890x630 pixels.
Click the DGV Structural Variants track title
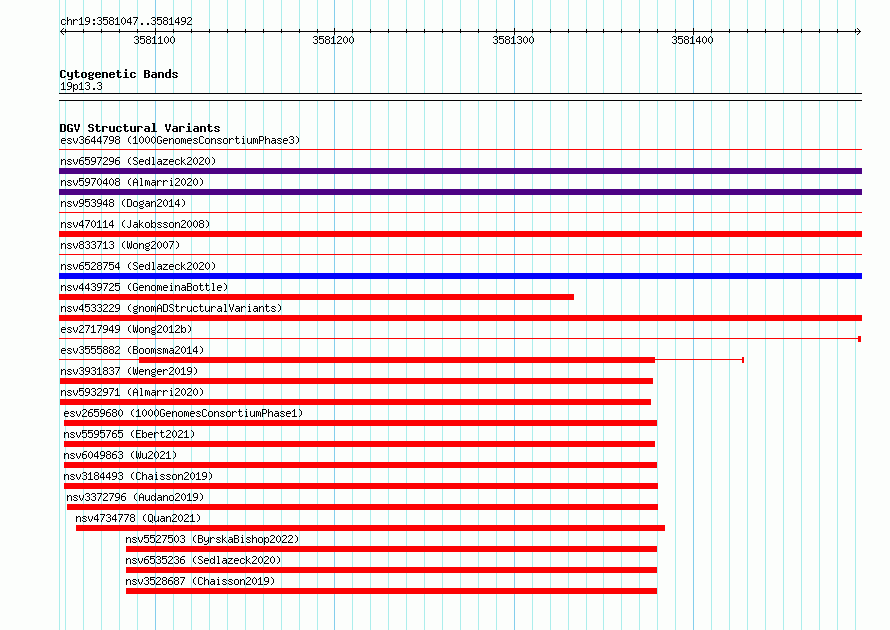pyautogui.click(x=140, y=128)
